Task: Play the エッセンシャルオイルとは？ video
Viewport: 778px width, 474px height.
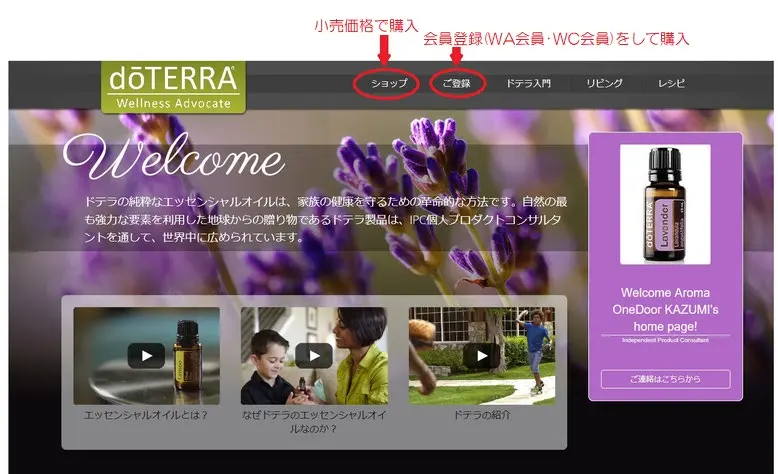Action: coord(146,355)
